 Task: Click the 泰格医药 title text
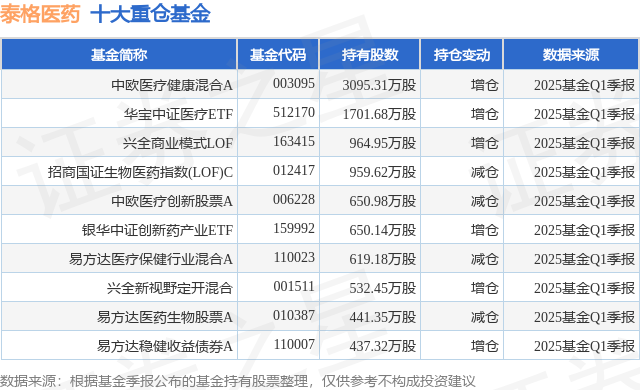(40, 14)
